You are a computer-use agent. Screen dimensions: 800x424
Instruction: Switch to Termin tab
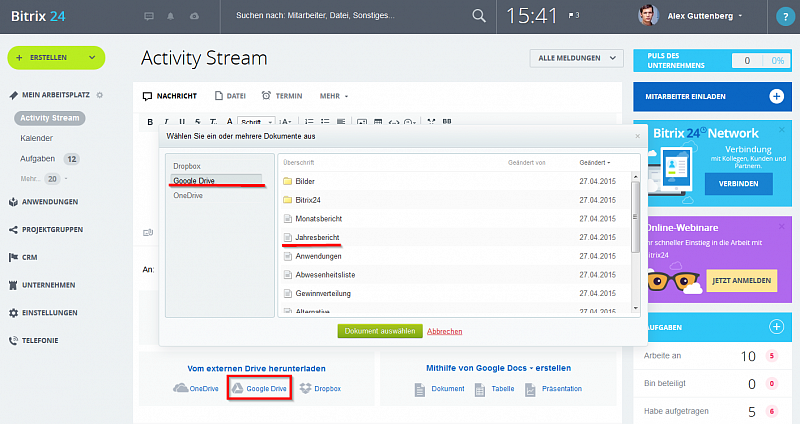click(x=282, y=96)
